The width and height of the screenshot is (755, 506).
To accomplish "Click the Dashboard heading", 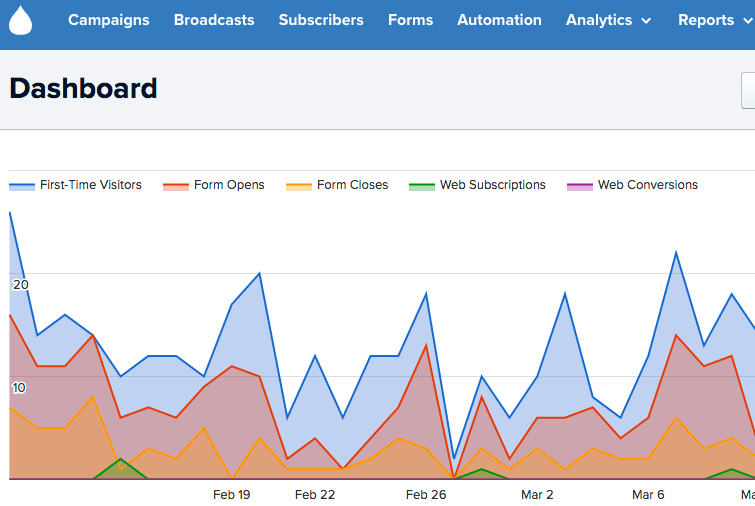I will [83, 89].
